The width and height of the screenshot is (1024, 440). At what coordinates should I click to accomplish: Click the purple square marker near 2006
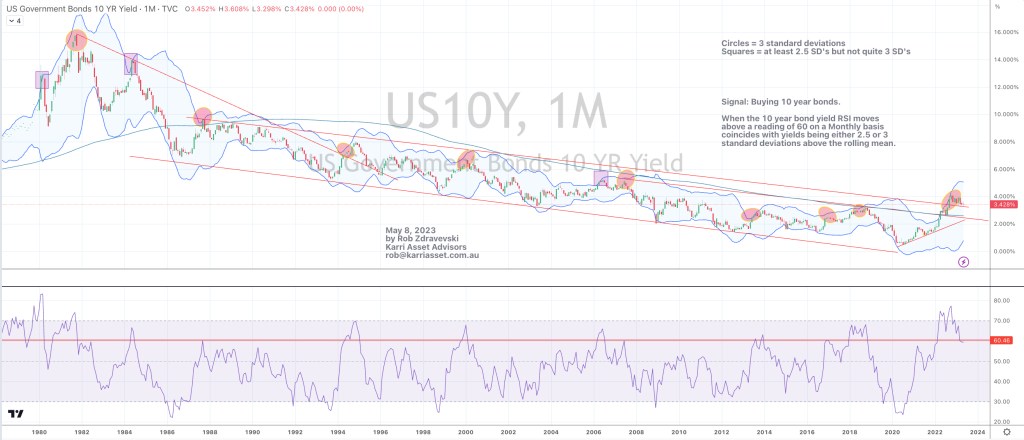pyautogui.click(x=600, y=178)
